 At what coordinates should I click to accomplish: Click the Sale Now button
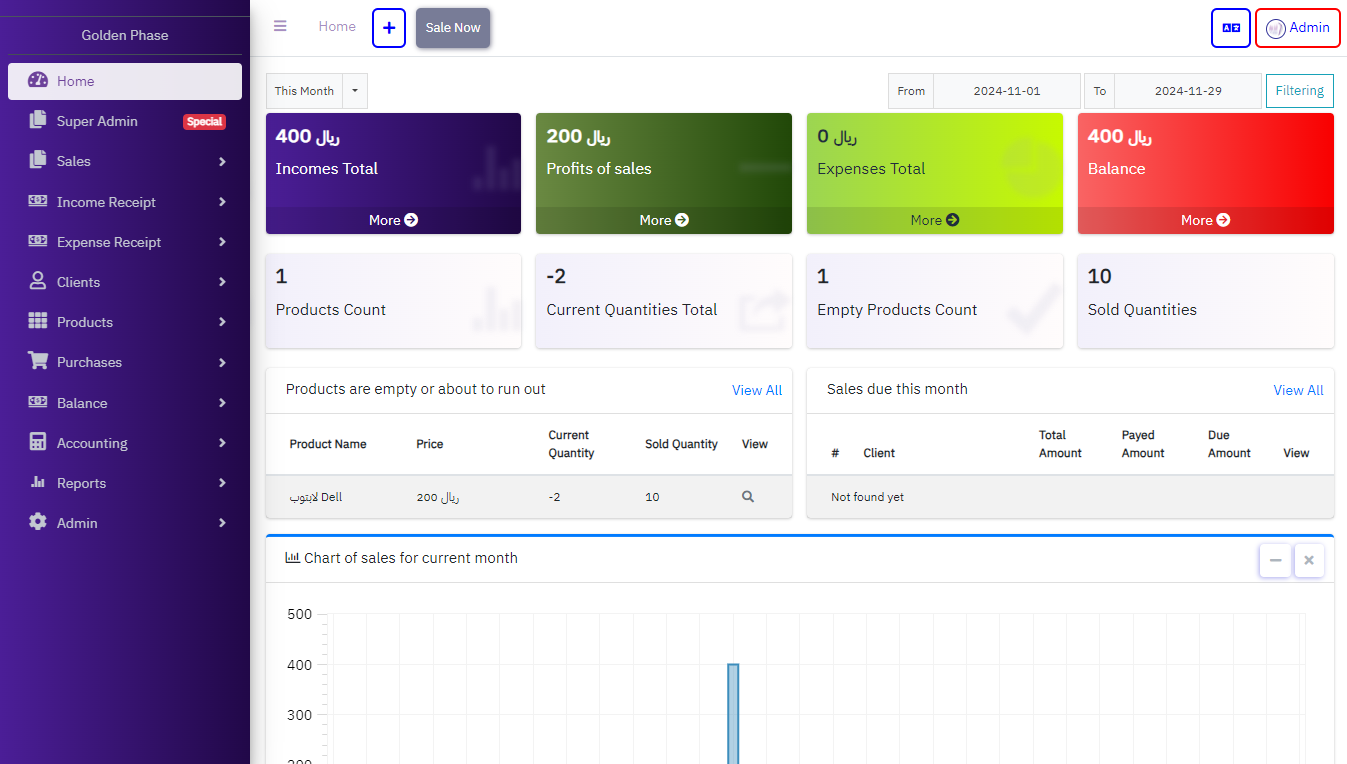(453, 28)
